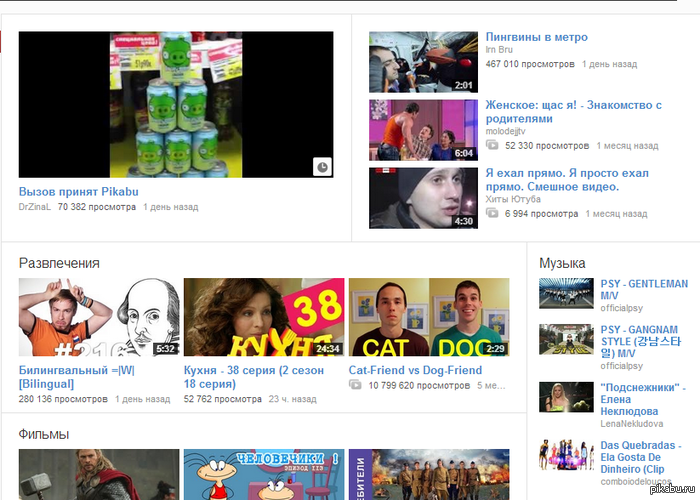This screenshot has height=500, width=700.
Task: Open the Thor movie thumbnail under Фильмы
Action: tap(99, 475)
